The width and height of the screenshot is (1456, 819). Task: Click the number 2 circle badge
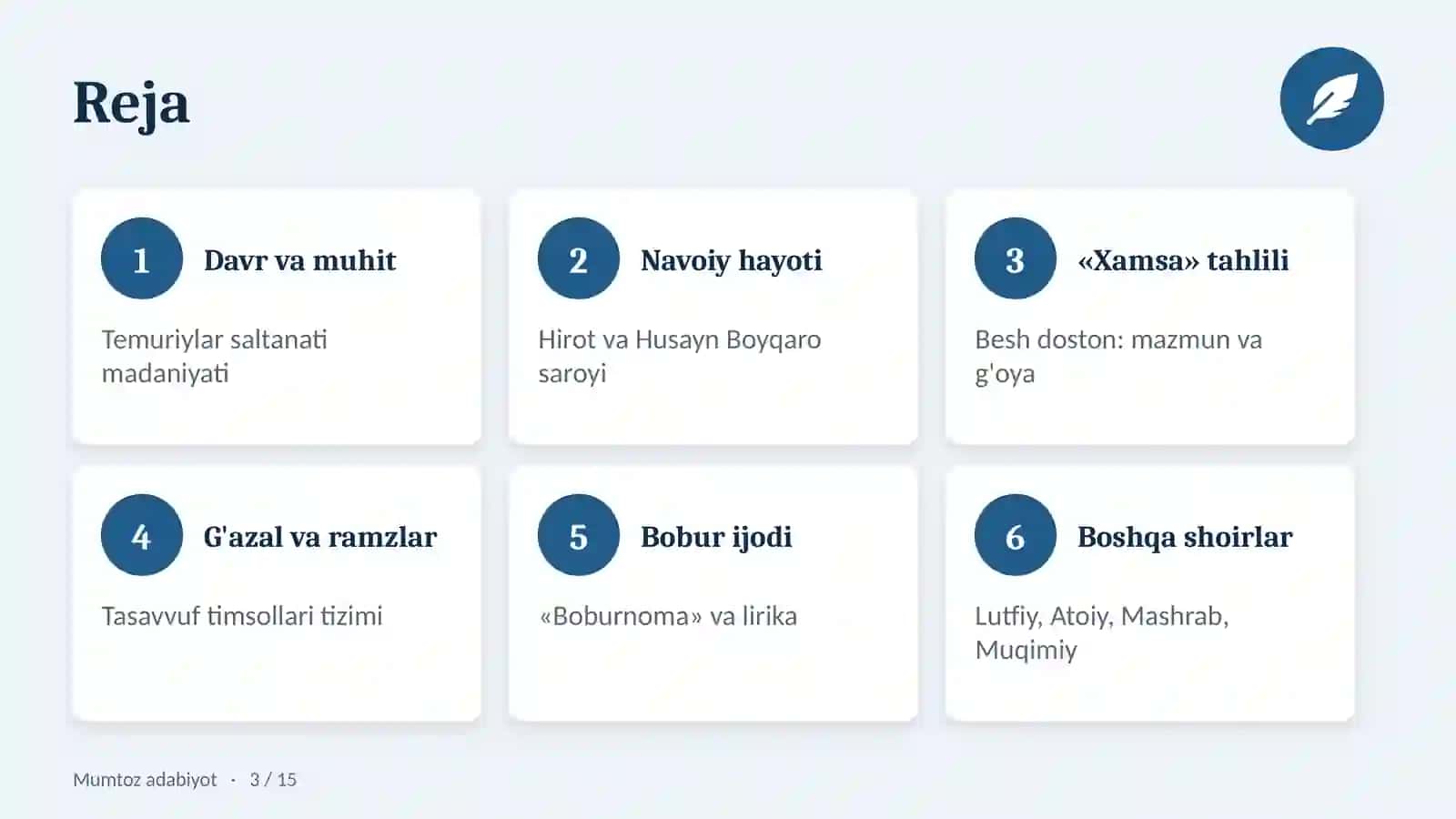579,258
